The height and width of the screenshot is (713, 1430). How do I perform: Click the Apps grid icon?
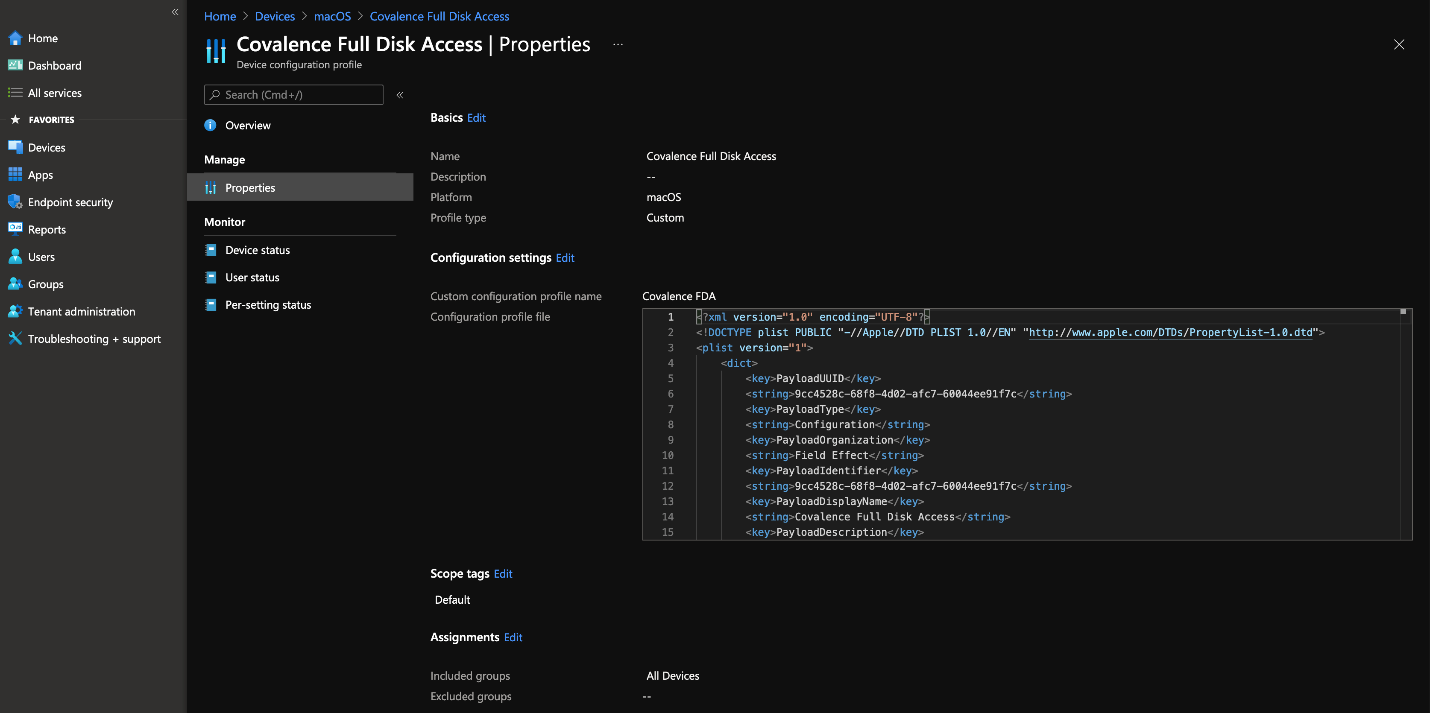(15, 175)
